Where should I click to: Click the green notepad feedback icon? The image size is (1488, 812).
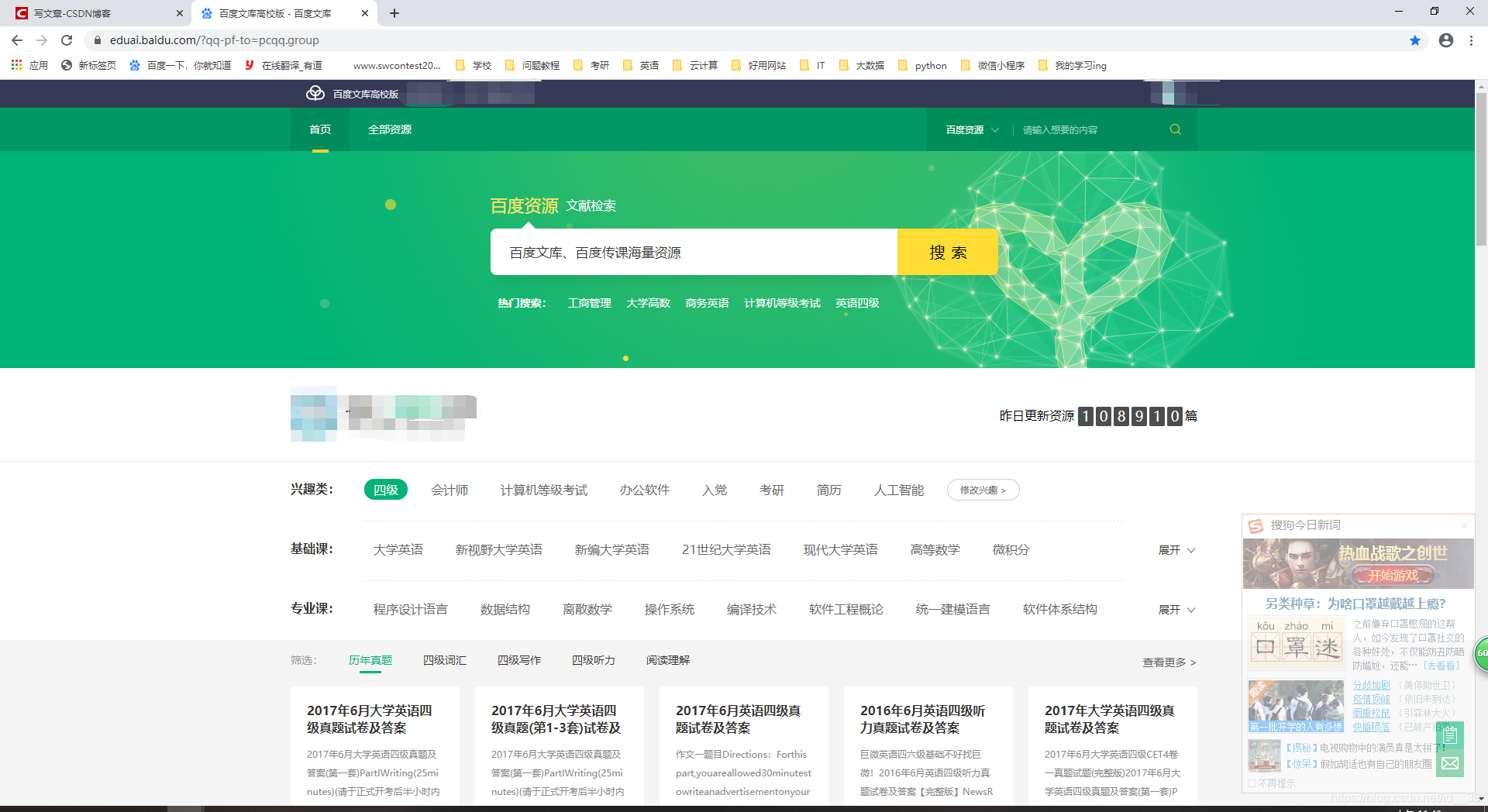click(1450, 735)
